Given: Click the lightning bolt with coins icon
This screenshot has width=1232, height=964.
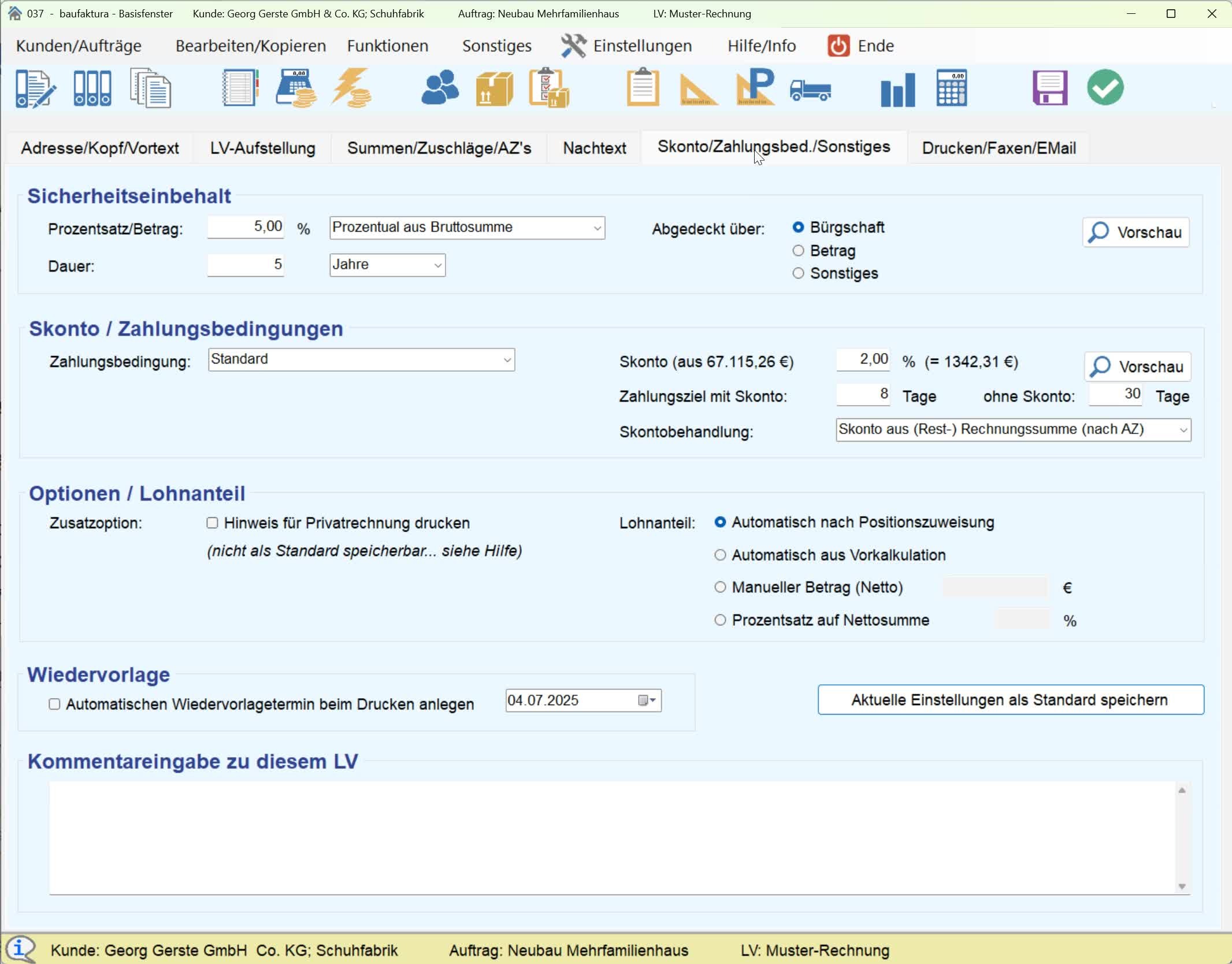Looking at the screenshot, I should click(x=352, y=88).
